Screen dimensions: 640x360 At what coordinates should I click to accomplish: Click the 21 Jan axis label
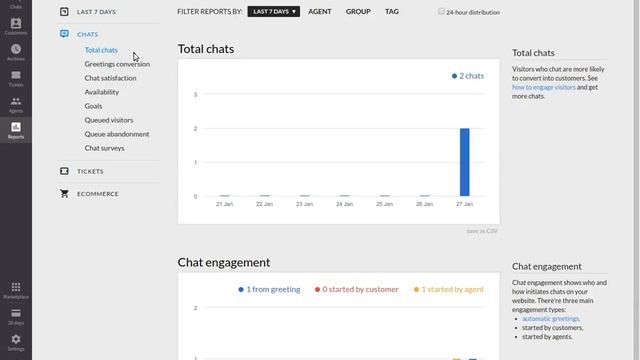coord(224,204)
